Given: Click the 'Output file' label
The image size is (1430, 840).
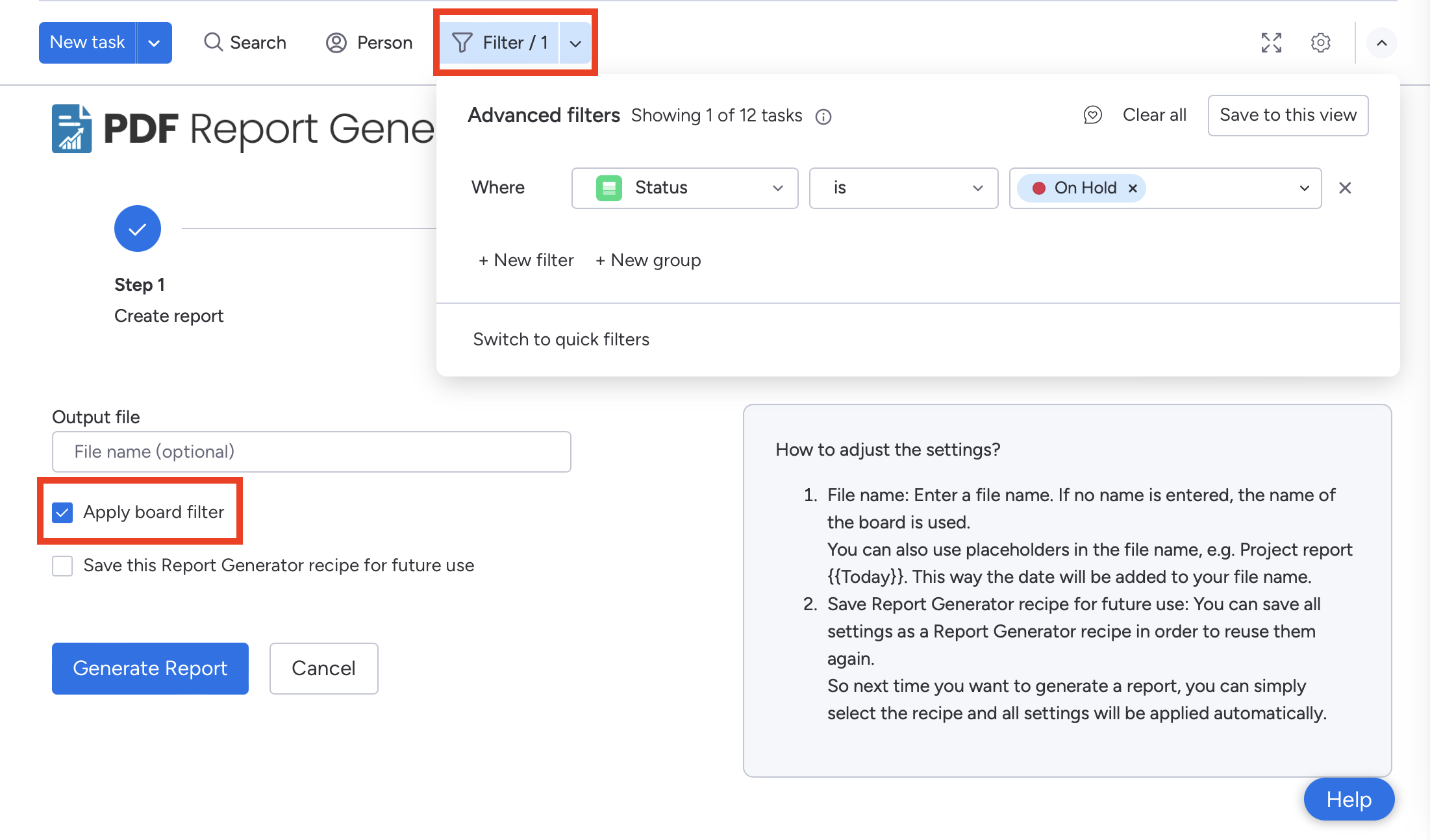Looking at the screenshot, I should pyautogui.click(x=96, y=417).
